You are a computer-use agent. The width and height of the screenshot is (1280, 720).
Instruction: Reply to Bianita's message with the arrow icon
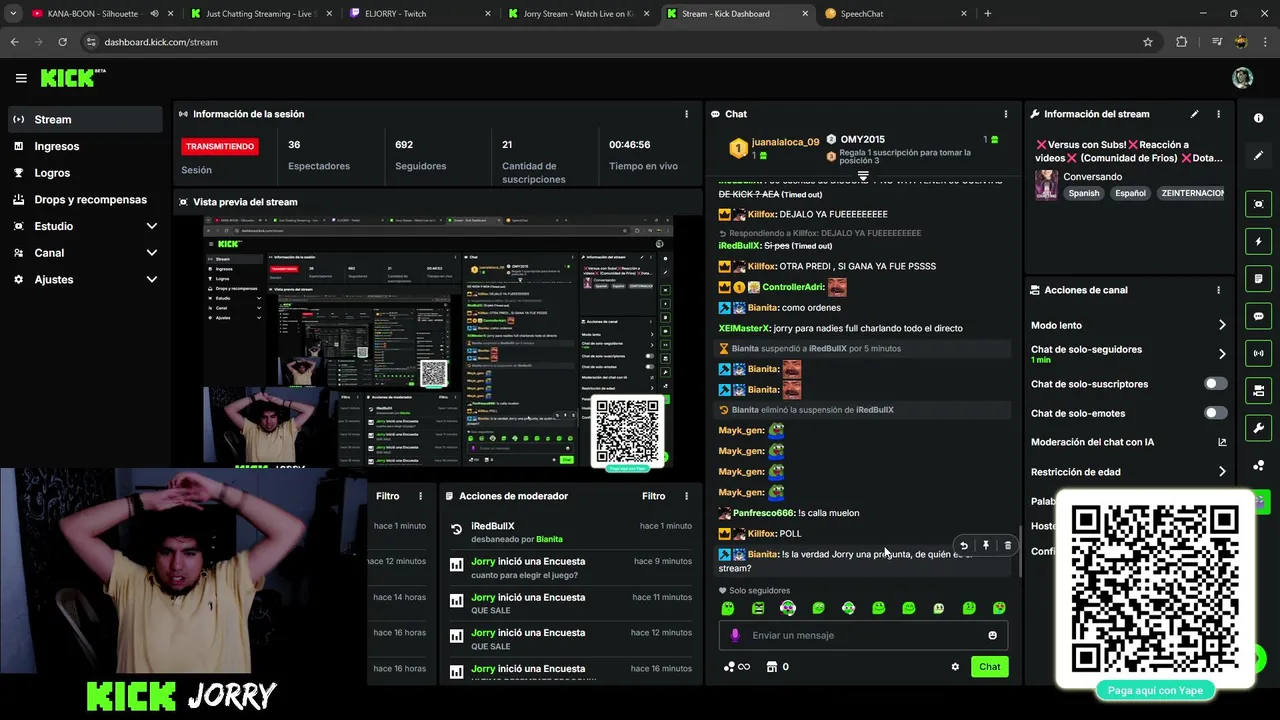[963, 546]
